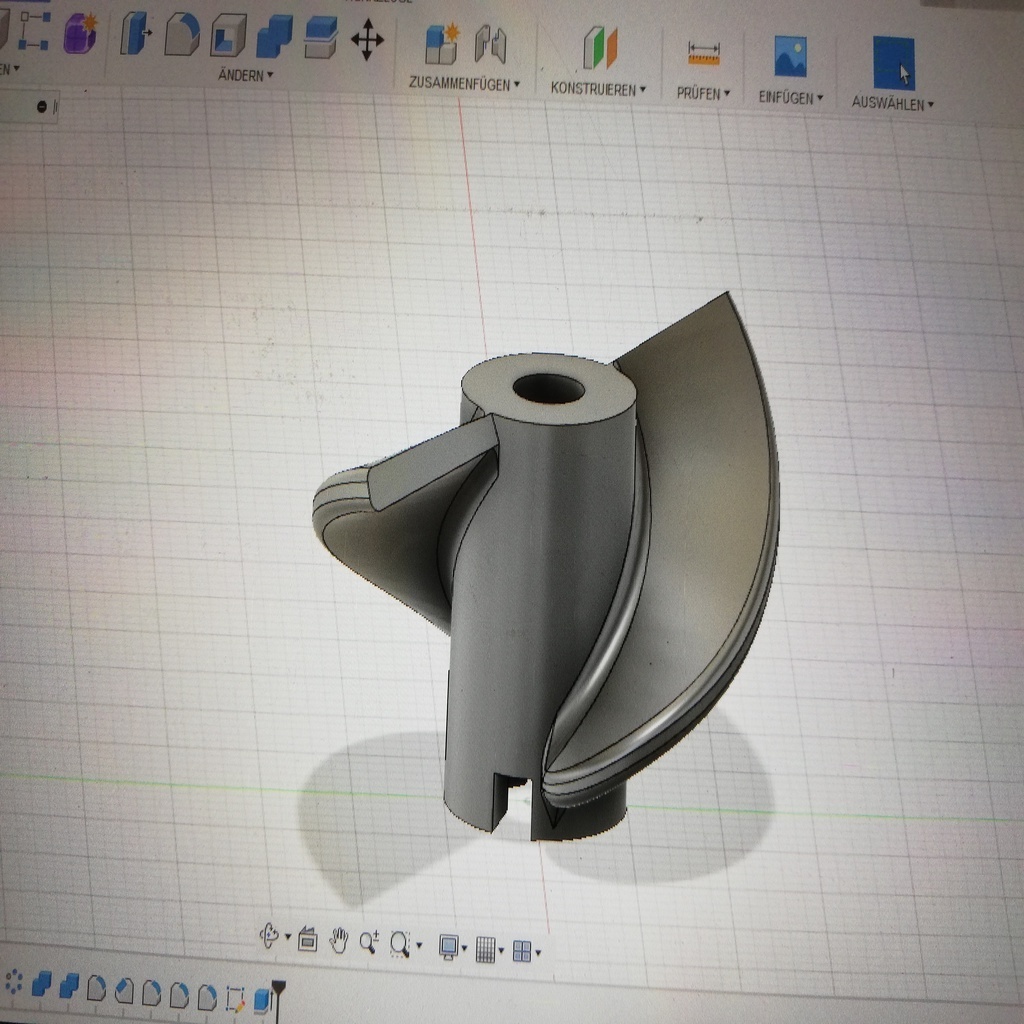
Task: Open the KONSTRUIEREN dropdown
Action: 598,89
